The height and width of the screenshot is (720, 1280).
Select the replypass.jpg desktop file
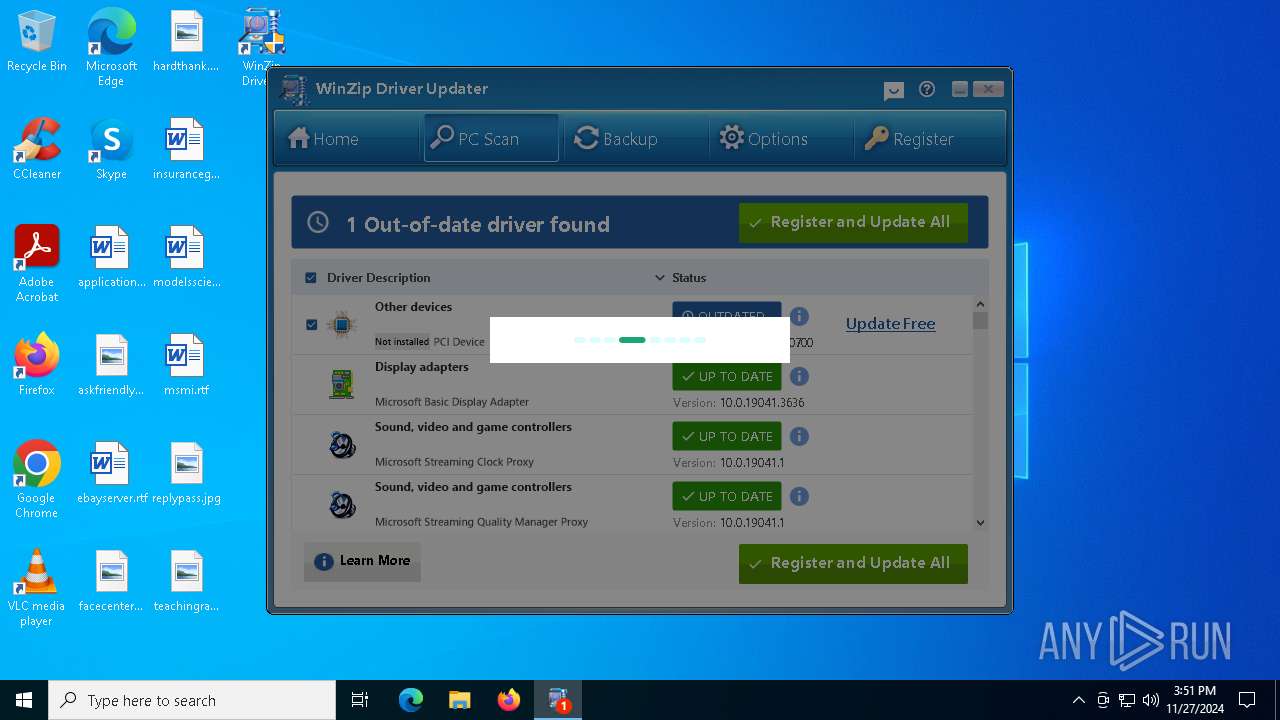coord(186,473)
